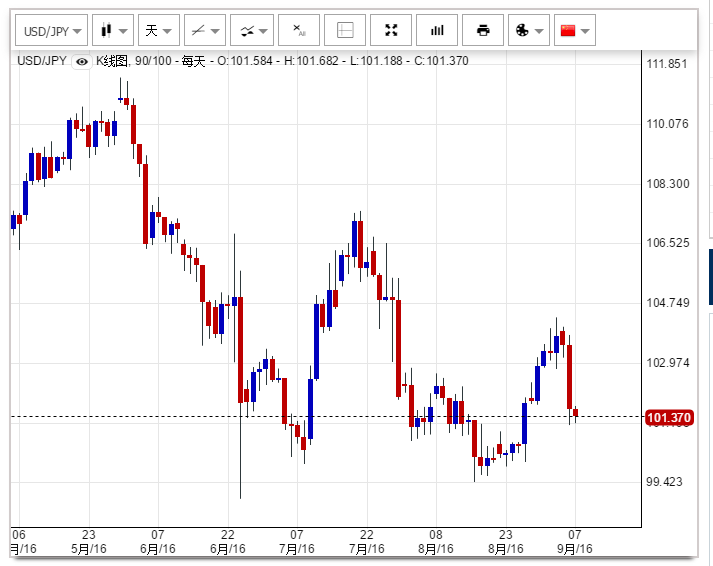Click the 110.076 price axis label
Screen dimensions: 713x566
coord(668,124)
